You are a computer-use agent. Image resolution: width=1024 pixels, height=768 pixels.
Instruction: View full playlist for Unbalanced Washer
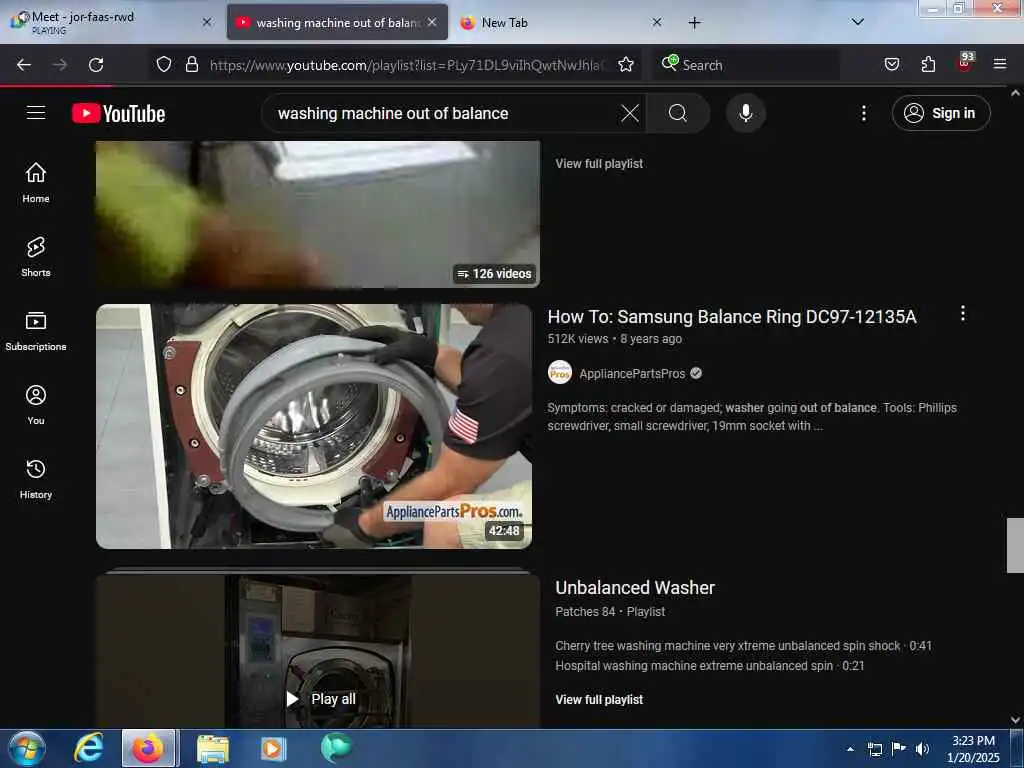(x=599, y=699)
